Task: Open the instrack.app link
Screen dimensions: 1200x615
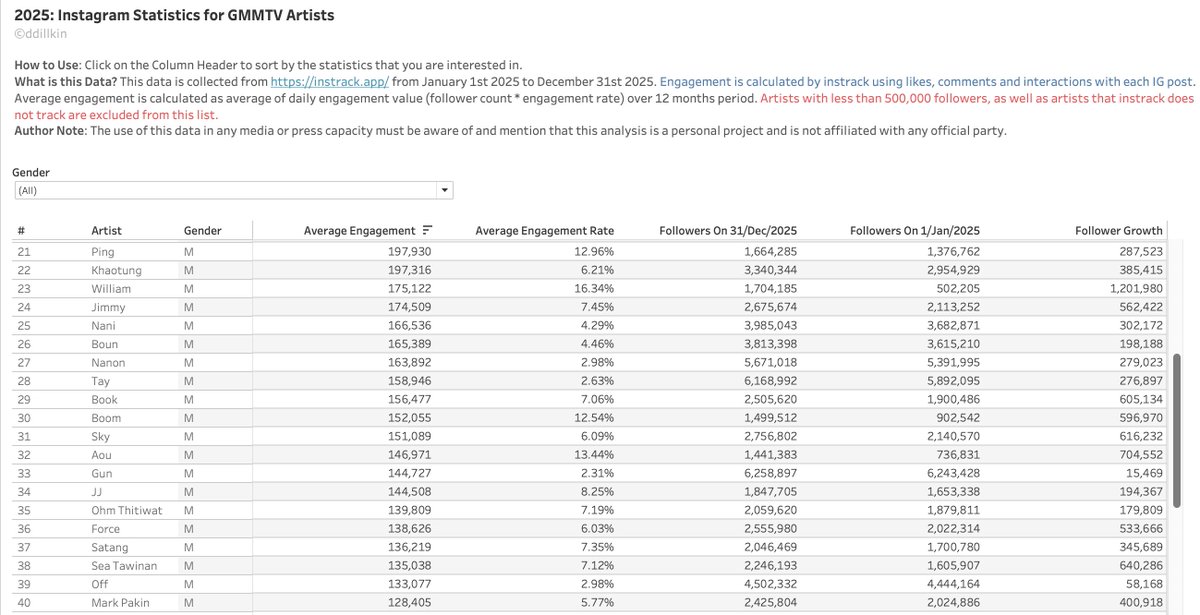Action: pyautogui.click(x=330, y=81)
